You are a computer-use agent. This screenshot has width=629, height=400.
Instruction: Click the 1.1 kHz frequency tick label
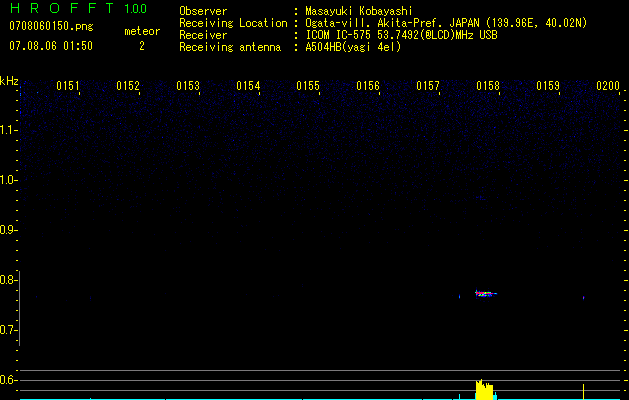8,130
